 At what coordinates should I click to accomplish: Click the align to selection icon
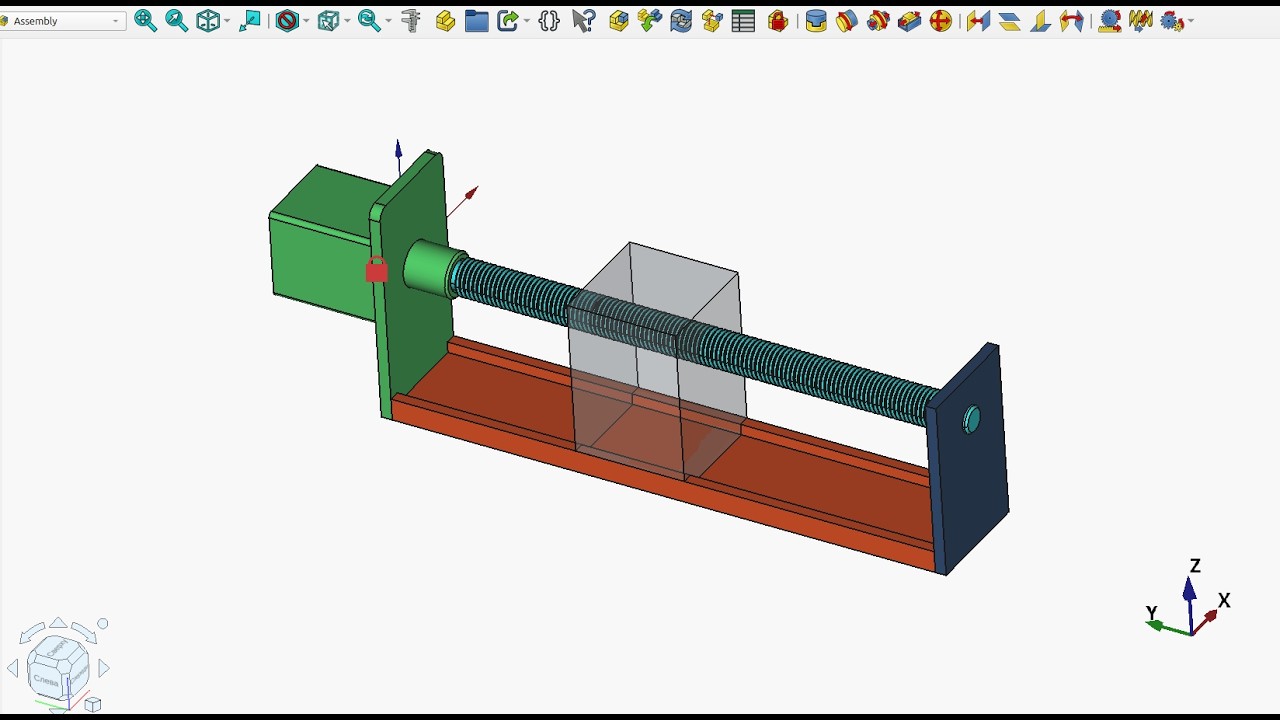tap(250, 21)
